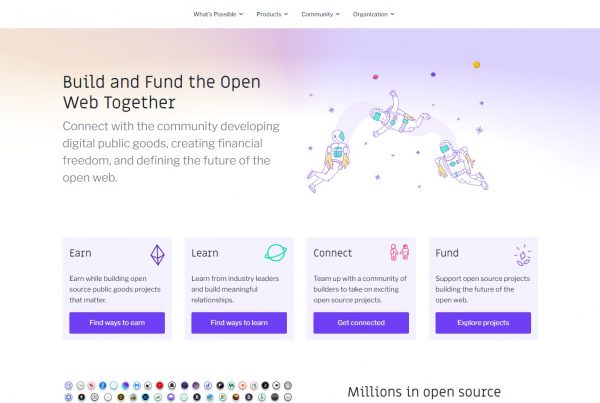Image resolution: width=600 pixels, height=403 pixels.
Task: Click the Build and Fund the Open Web Together heading
Action: 161,92
